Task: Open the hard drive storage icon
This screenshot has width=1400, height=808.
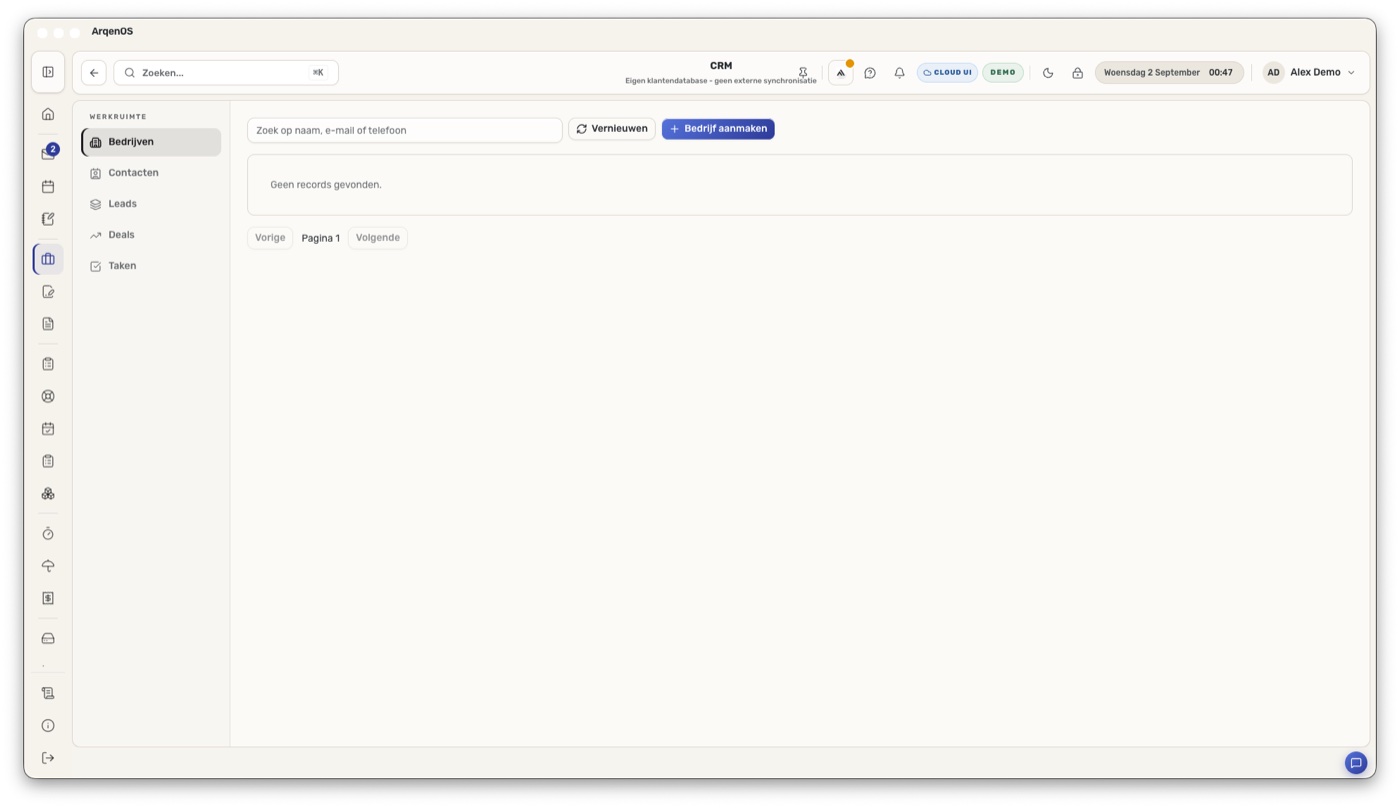Action: coord(48,638)
